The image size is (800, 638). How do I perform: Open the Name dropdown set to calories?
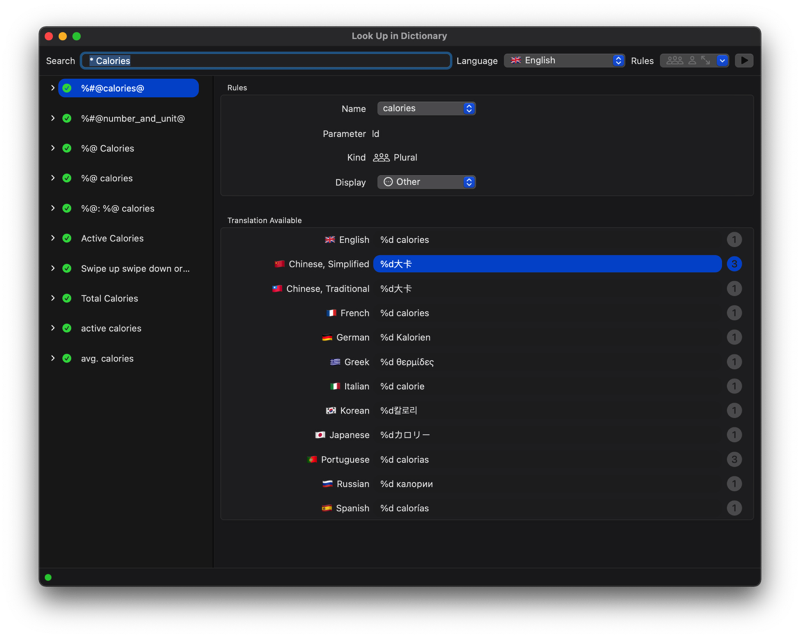pyautogui.click(x=426, y=109)
